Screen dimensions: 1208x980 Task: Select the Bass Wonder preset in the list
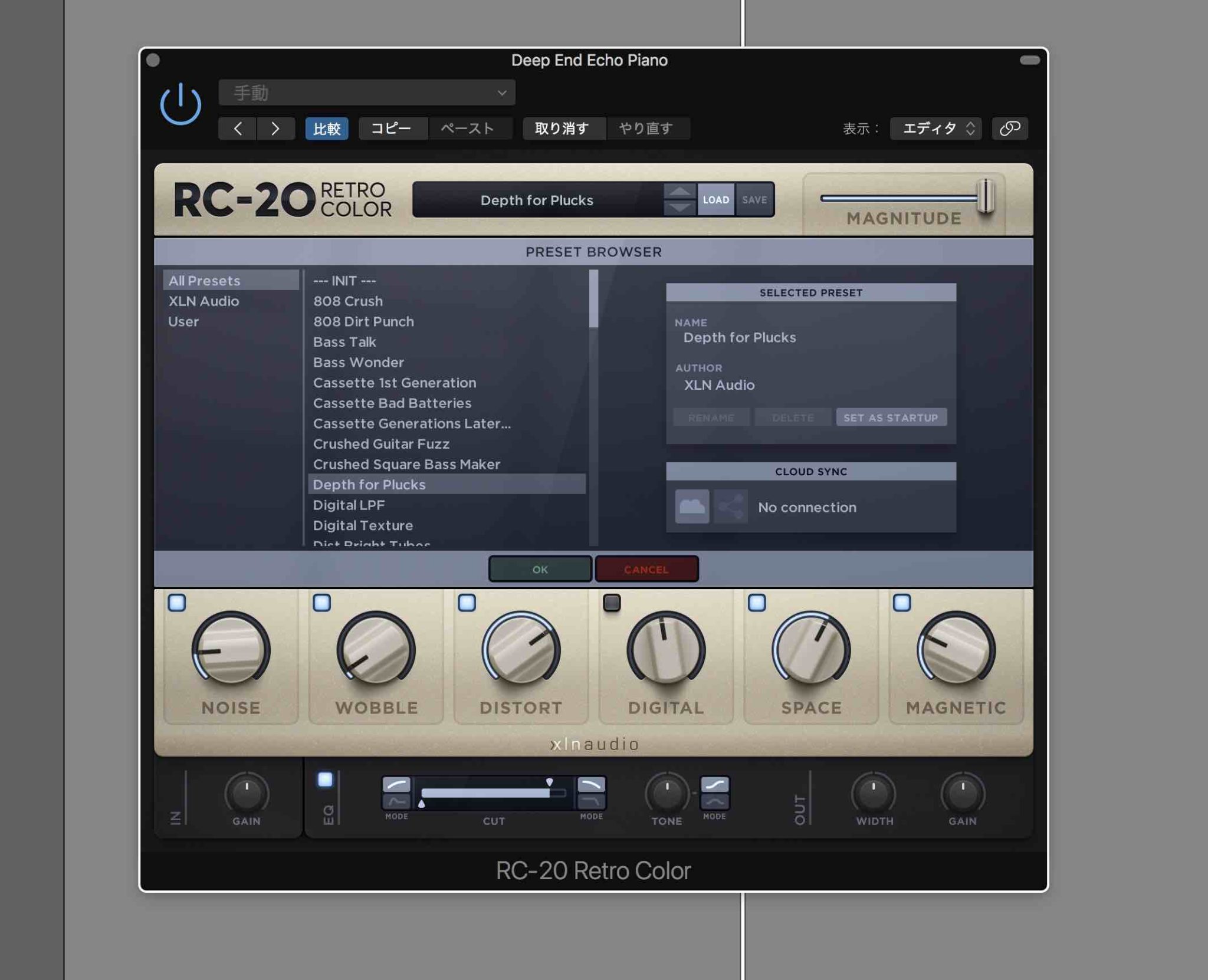[x=358, y=362]
